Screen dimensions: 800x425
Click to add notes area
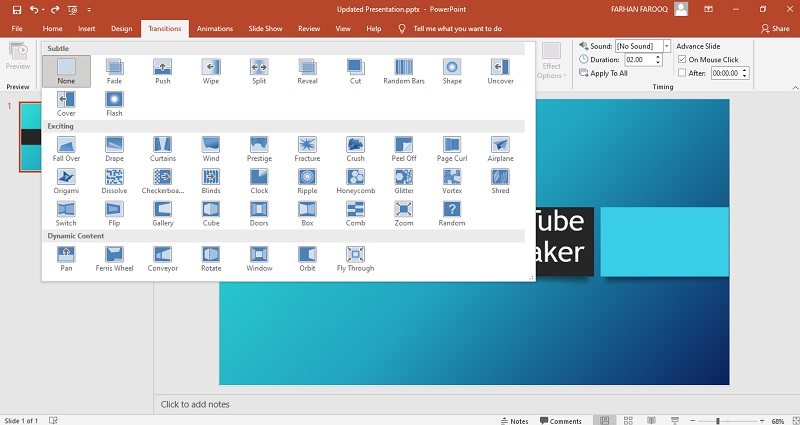point(195,404)
